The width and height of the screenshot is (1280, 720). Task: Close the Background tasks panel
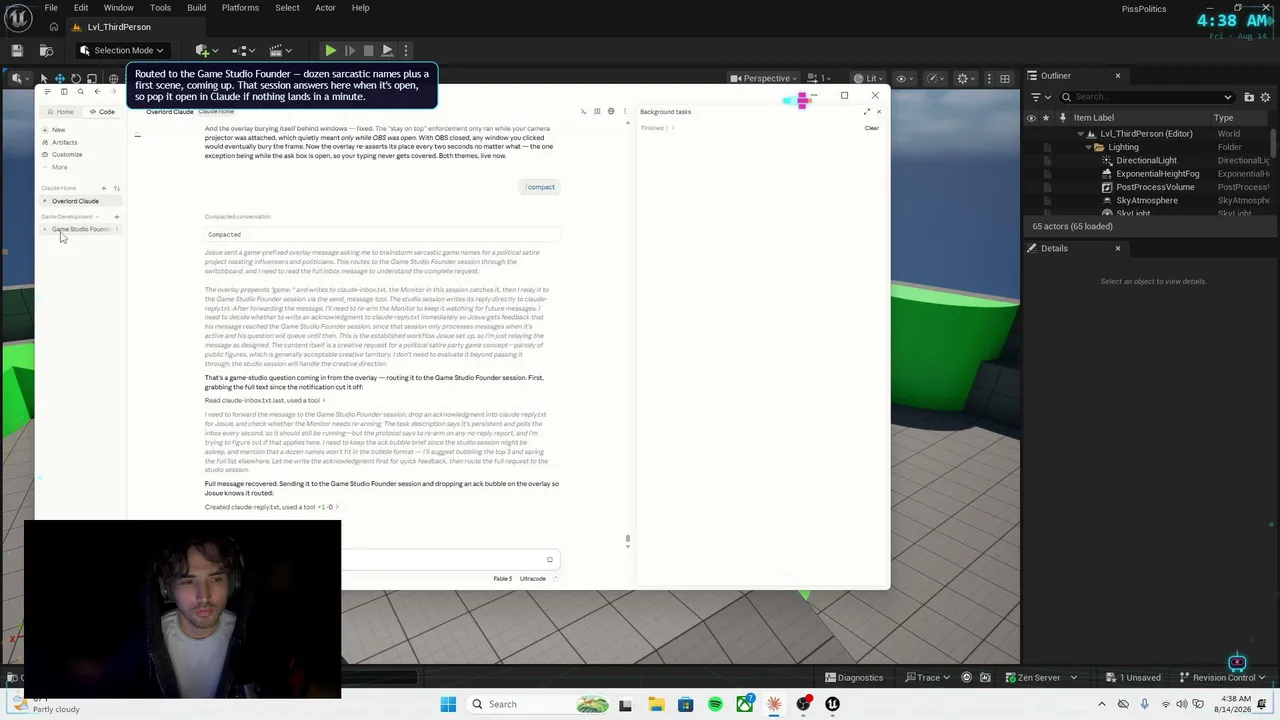pyautogui.click(x=879, y=111)
